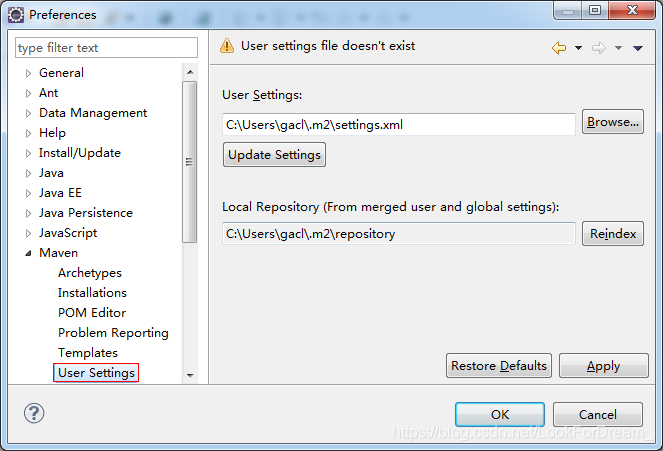Screen dimensions: 663x451
Task: Select the Maven category
Action: point(58,253)
